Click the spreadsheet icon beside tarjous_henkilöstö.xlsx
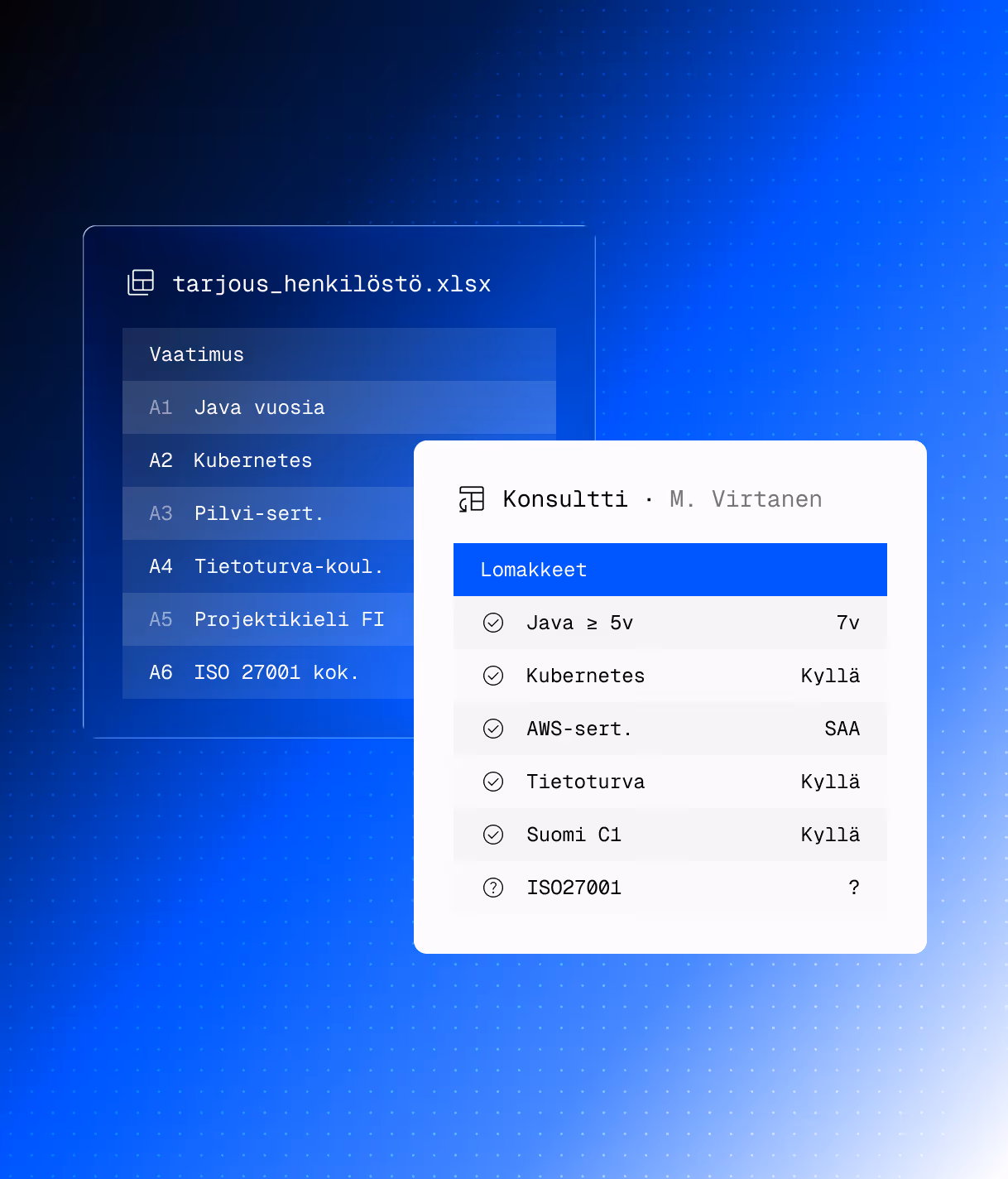This screenshot has width=1008, height=1179. tap(141, 282)
